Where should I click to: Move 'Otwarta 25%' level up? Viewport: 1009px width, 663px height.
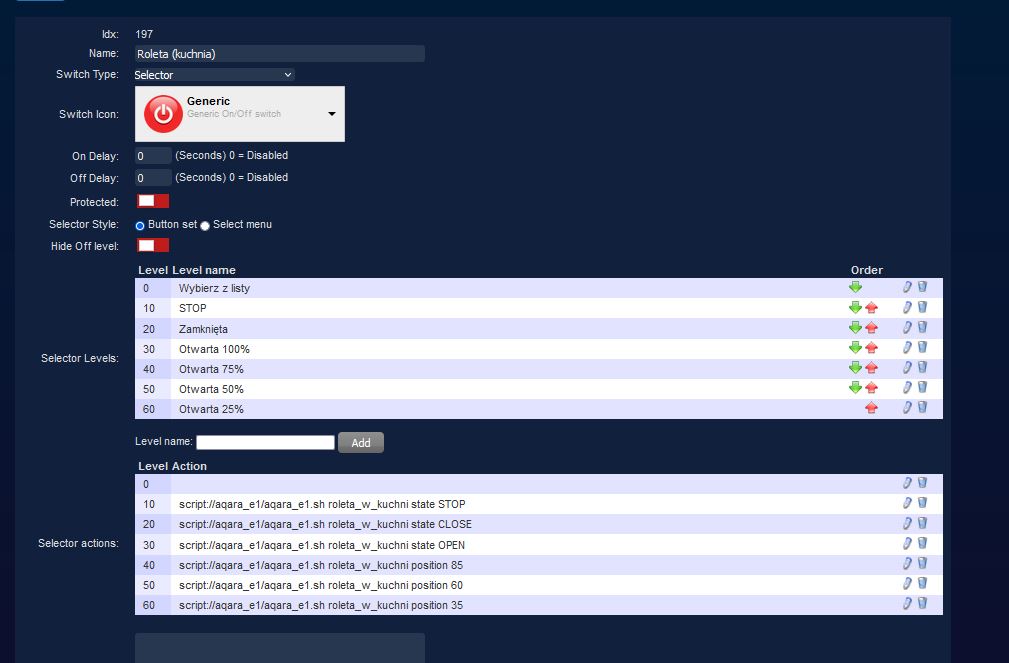[x=871, y=407]
